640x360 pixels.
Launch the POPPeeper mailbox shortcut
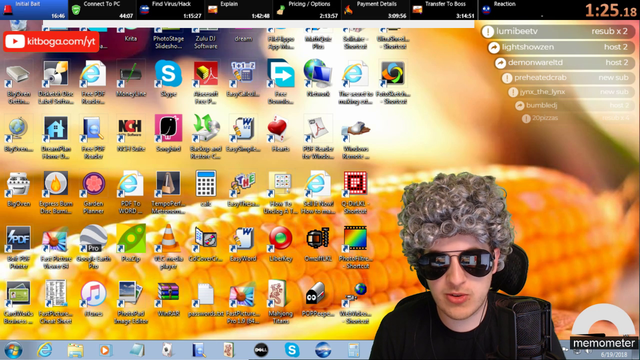click(318, 299)
